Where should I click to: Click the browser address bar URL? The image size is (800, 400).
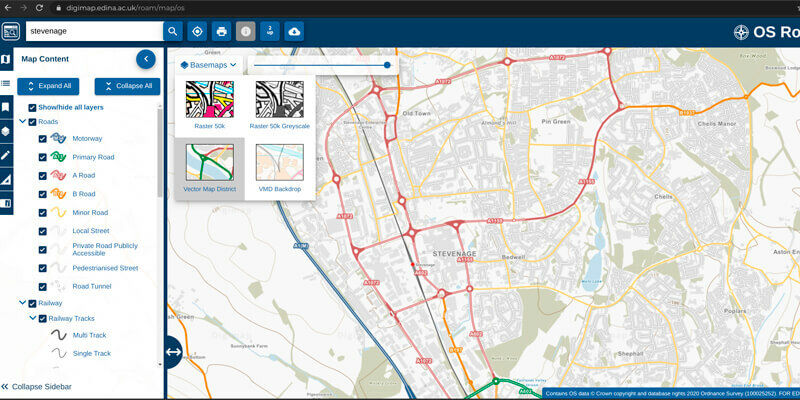[x=125, y=8]
